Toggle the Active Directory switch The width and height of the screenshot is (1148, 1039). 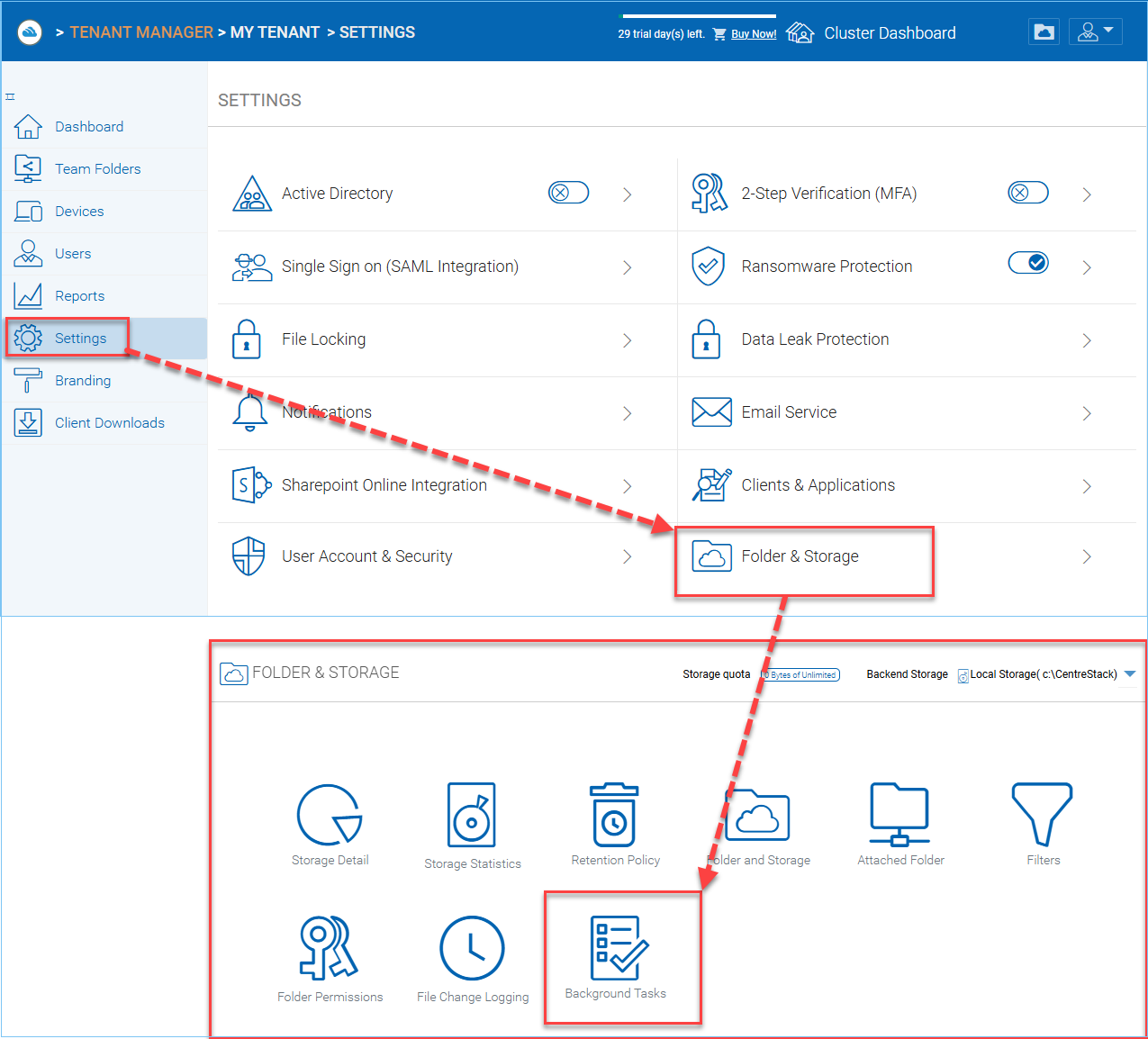point(568,193)
